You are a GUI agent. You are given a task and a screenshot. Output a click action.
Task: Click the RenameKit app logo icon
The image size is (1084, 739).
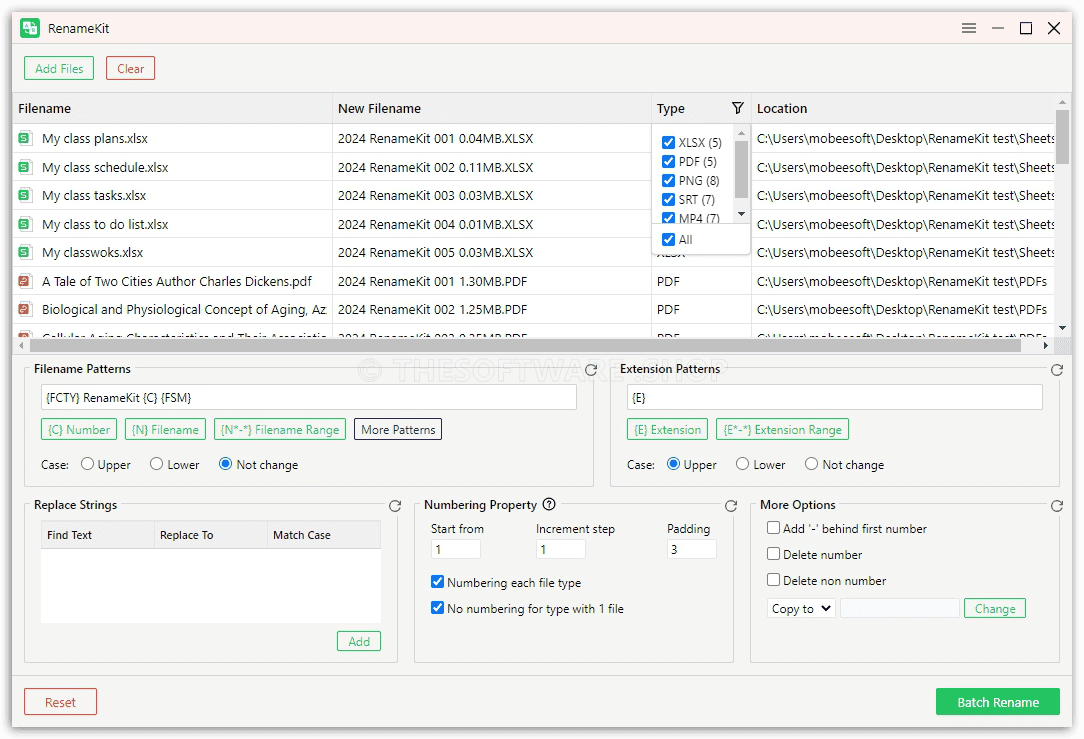pyautogui.click(x=30, y=28)
